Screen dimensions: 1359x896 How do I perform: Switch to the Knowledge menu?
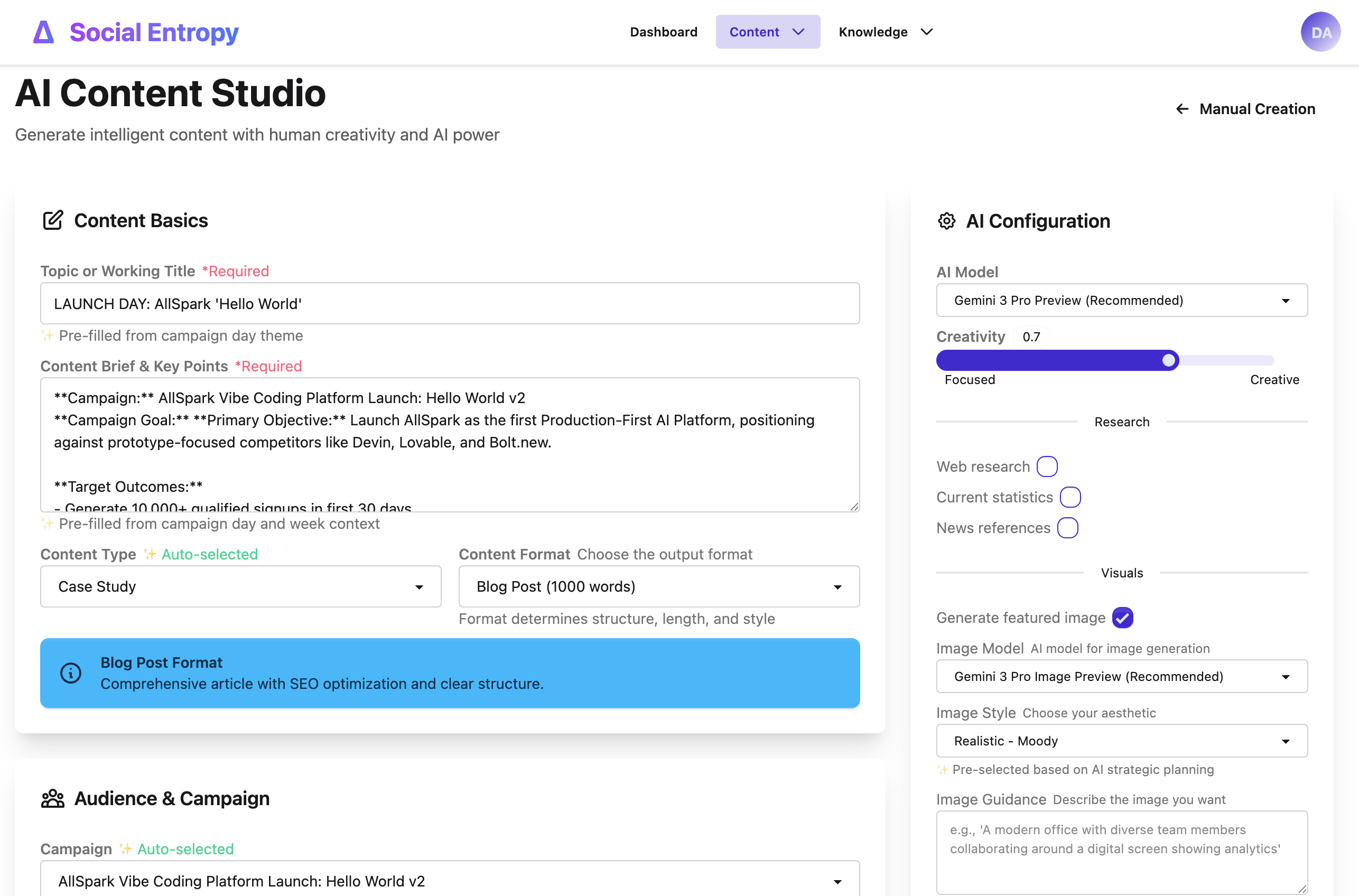[884, 31]
